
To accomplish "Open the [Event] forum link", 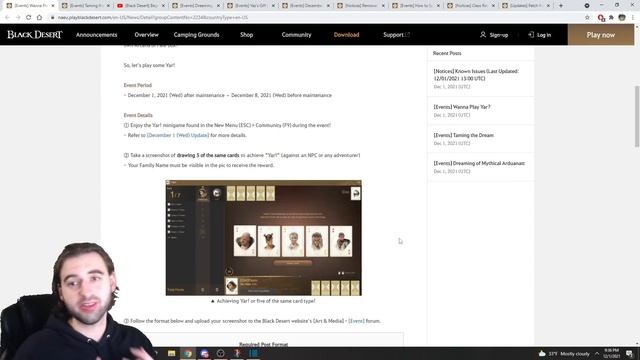I will click(356, 321).
